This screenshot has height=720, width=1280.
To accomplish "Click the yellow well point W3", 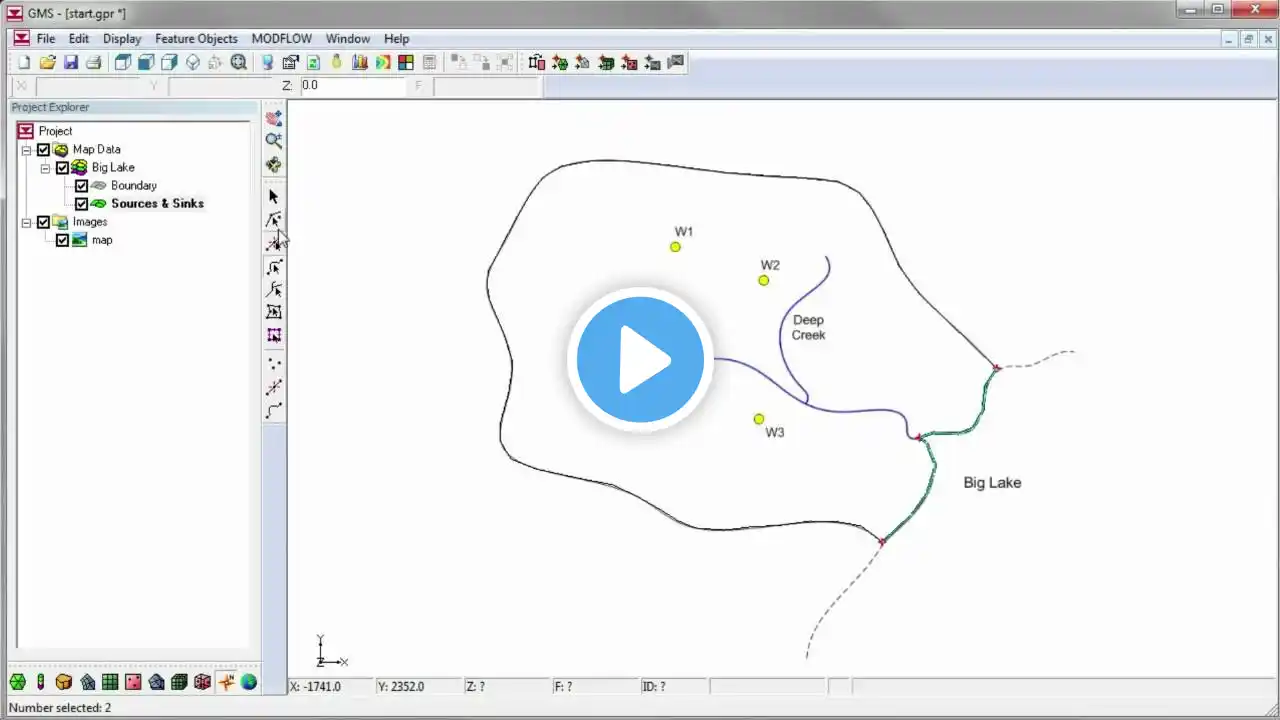I will tap(759, 419).
